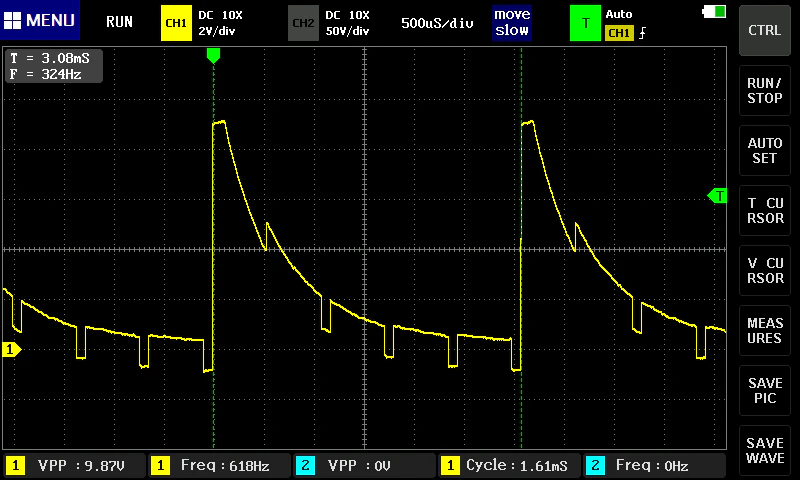The image size is (800, 480).
Task: Select the yellow CH1 channel badge
Action: point(176,23)
